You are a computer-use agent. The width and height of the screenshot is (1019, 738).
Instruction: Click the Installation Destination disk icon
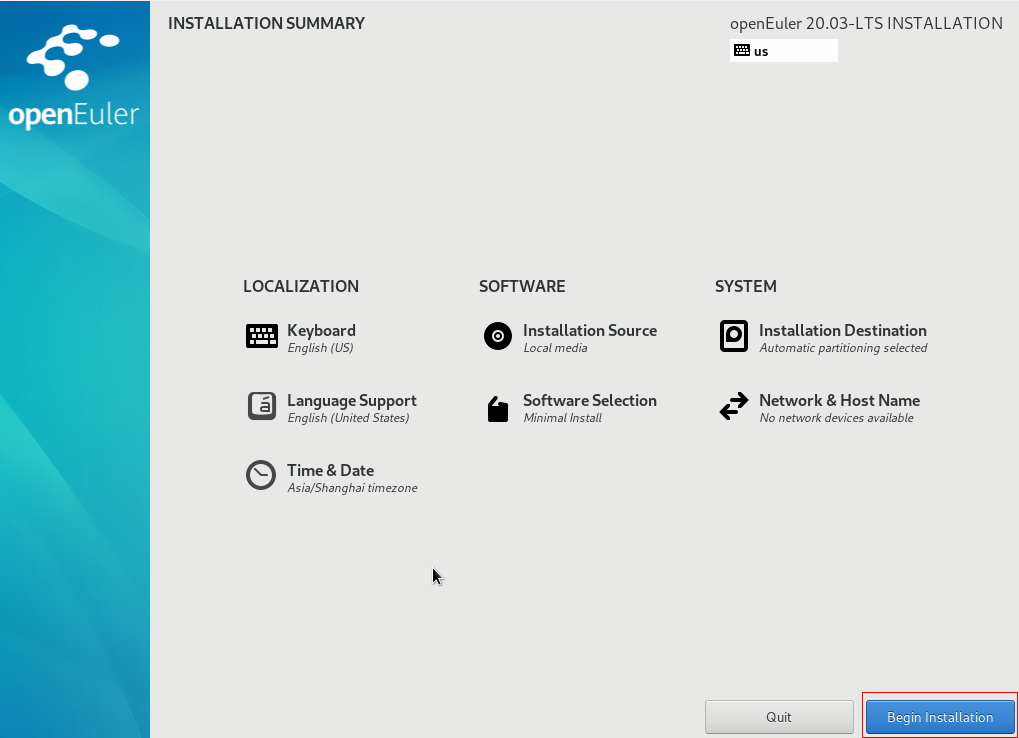pyautogui.click(x=734, y=337)
